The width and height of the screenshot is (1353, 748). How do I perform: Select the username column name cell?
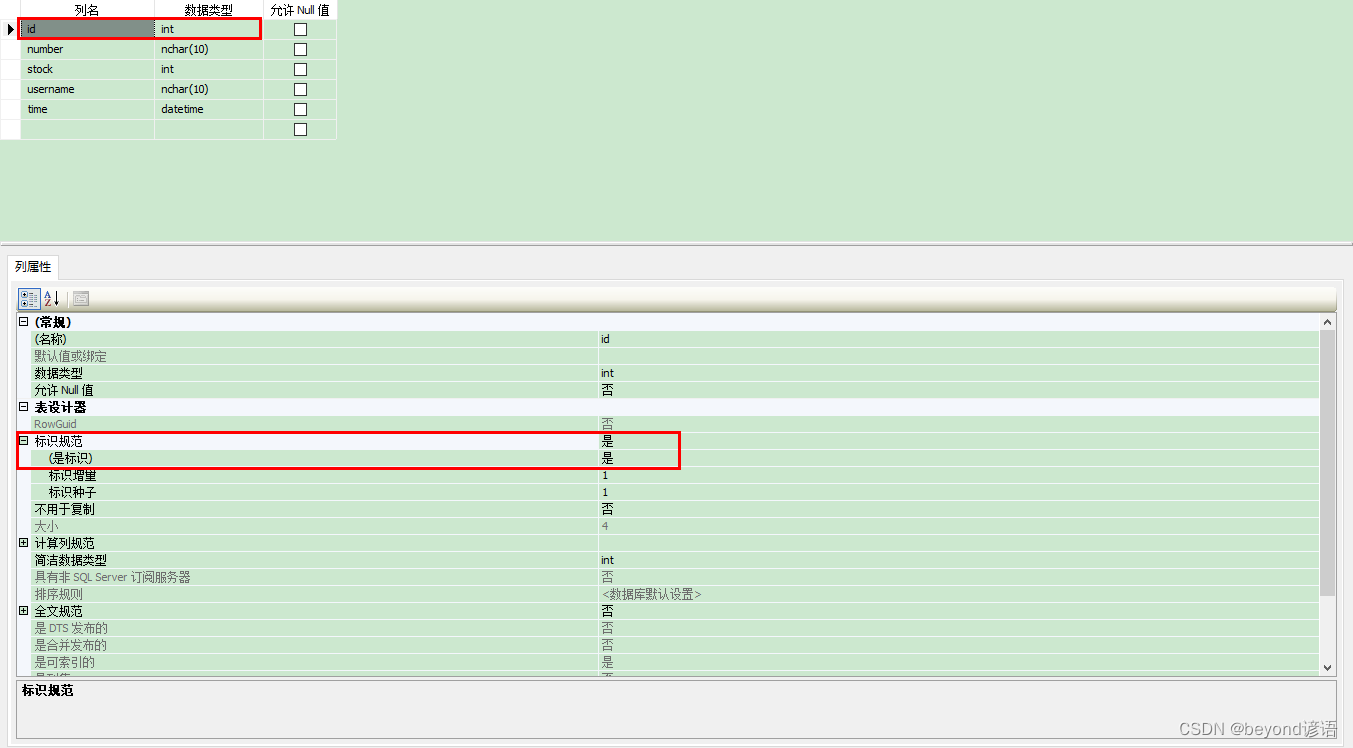pyautogui.click(x=87, y=89)
